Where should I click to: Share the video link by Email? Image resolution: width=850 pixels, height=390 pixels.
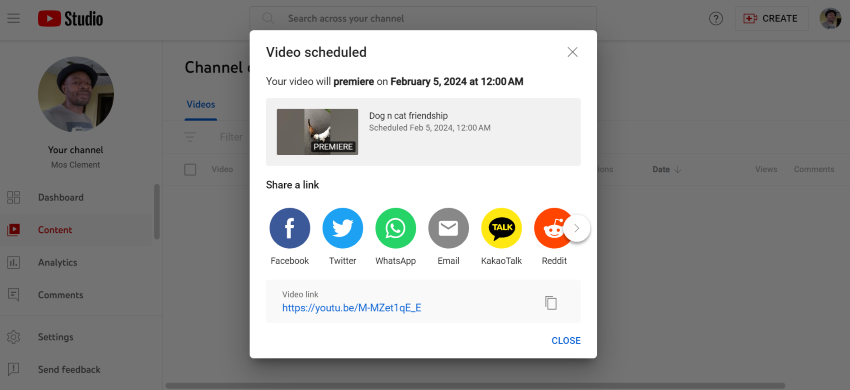448,228
